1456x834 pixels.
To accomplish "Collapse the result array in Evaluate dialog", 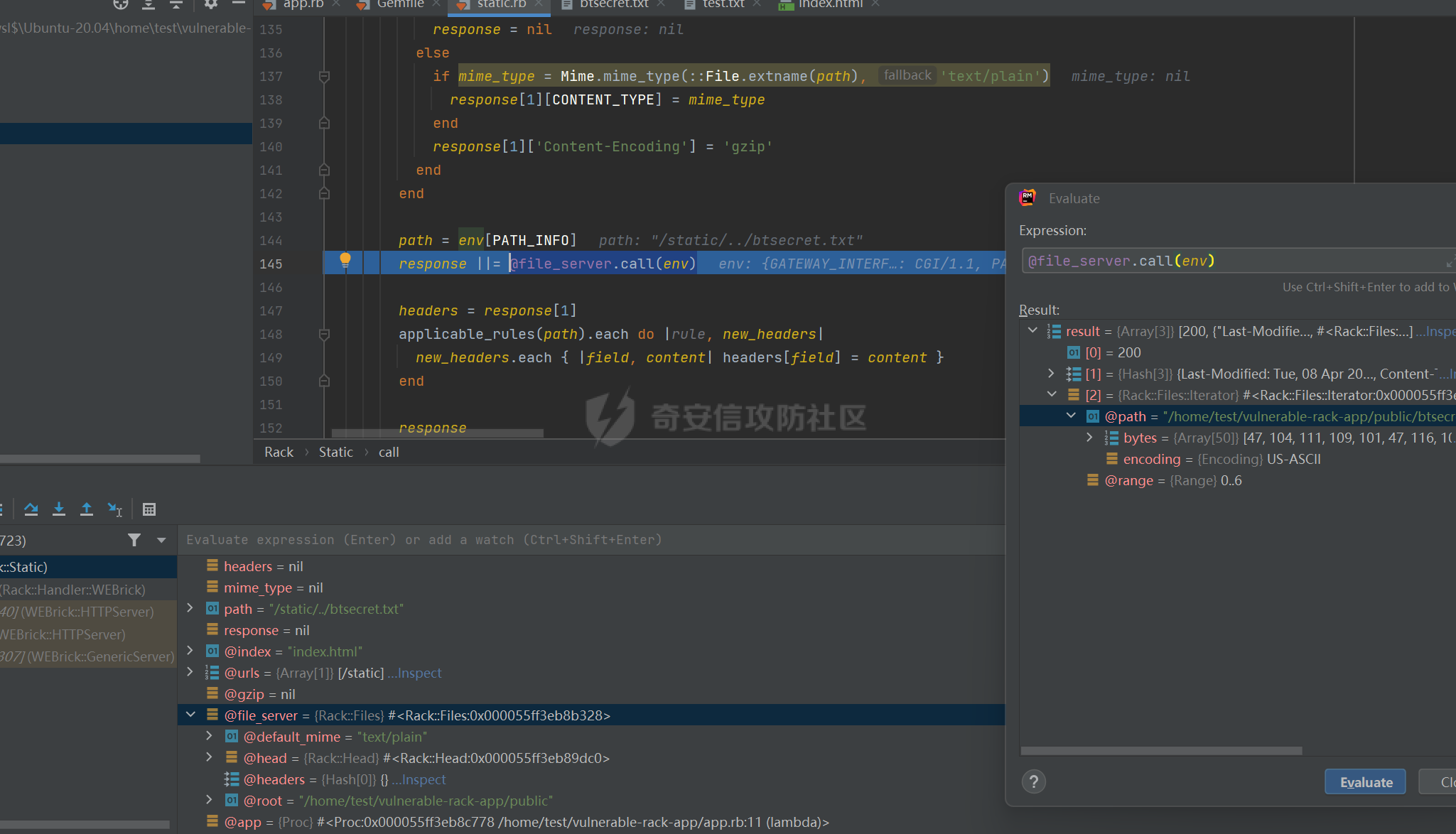I will [1032, 330].
